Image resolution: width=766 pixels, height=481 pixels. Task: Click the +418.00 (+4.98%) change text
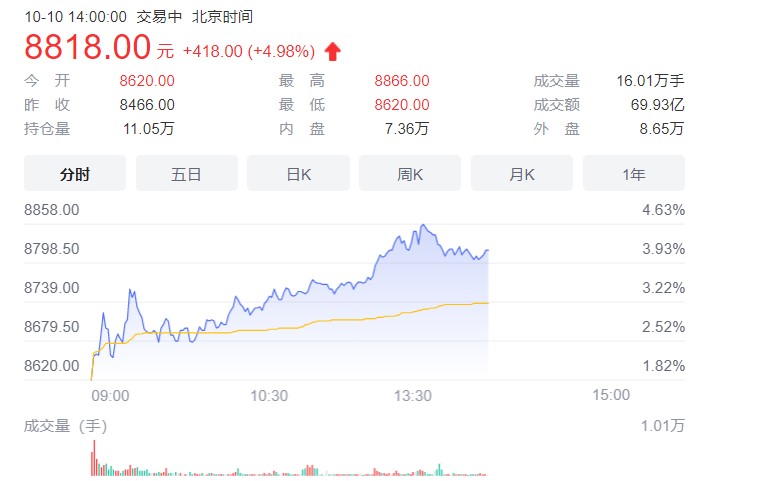coord(249,51)
